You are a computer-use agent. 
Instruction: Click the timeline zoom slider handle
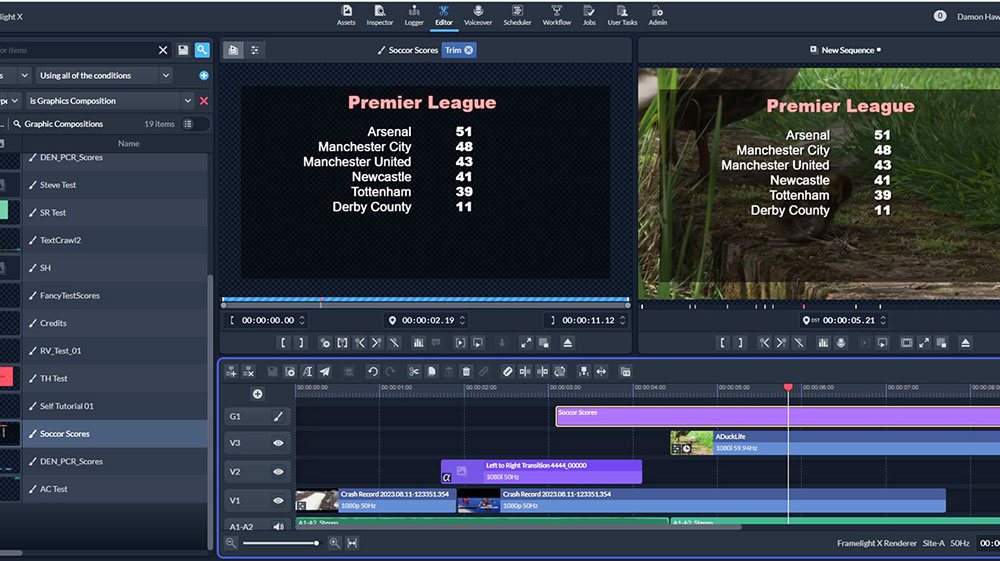point(317,543)
